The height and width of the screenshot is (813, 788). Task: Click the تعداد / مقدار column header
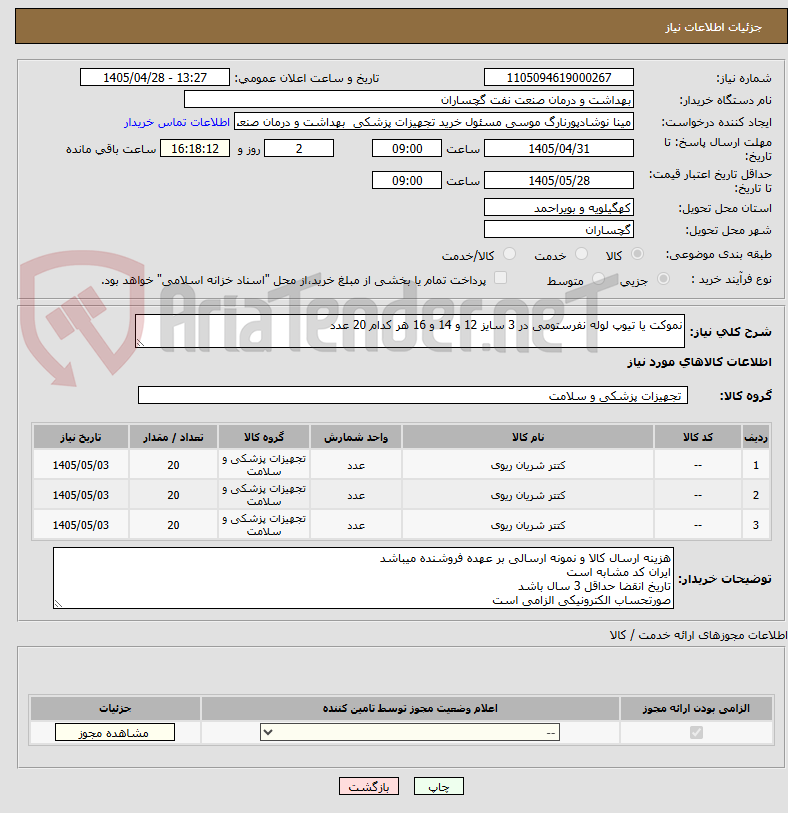(173, 437)
